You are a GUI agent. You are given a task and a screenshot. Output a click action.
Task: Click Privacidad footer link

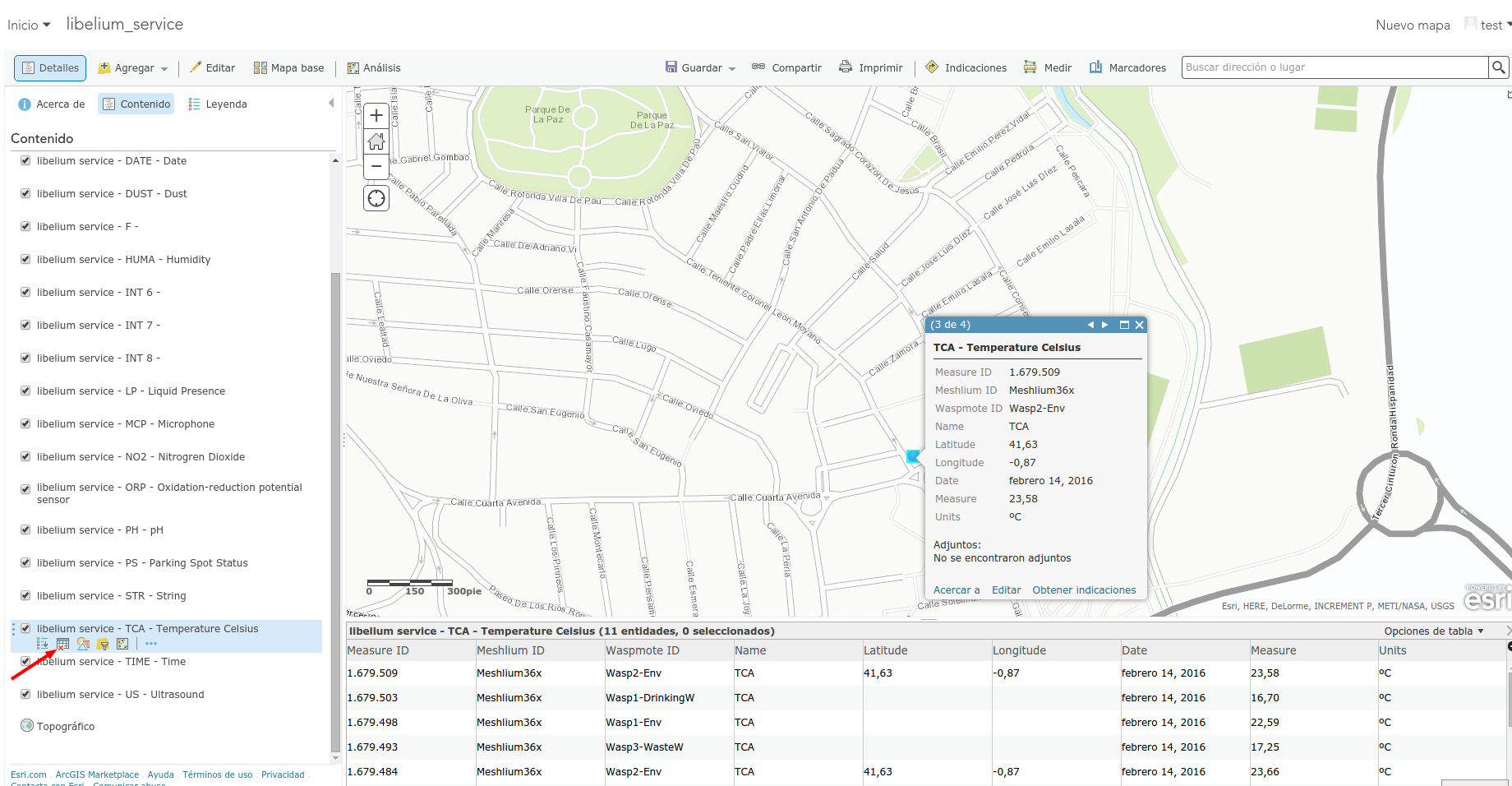pos(283,774)
